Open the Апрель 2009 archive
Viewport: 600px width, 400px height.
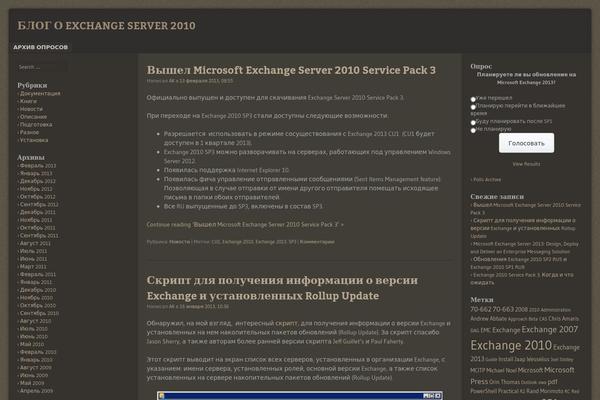click(36, 391)
